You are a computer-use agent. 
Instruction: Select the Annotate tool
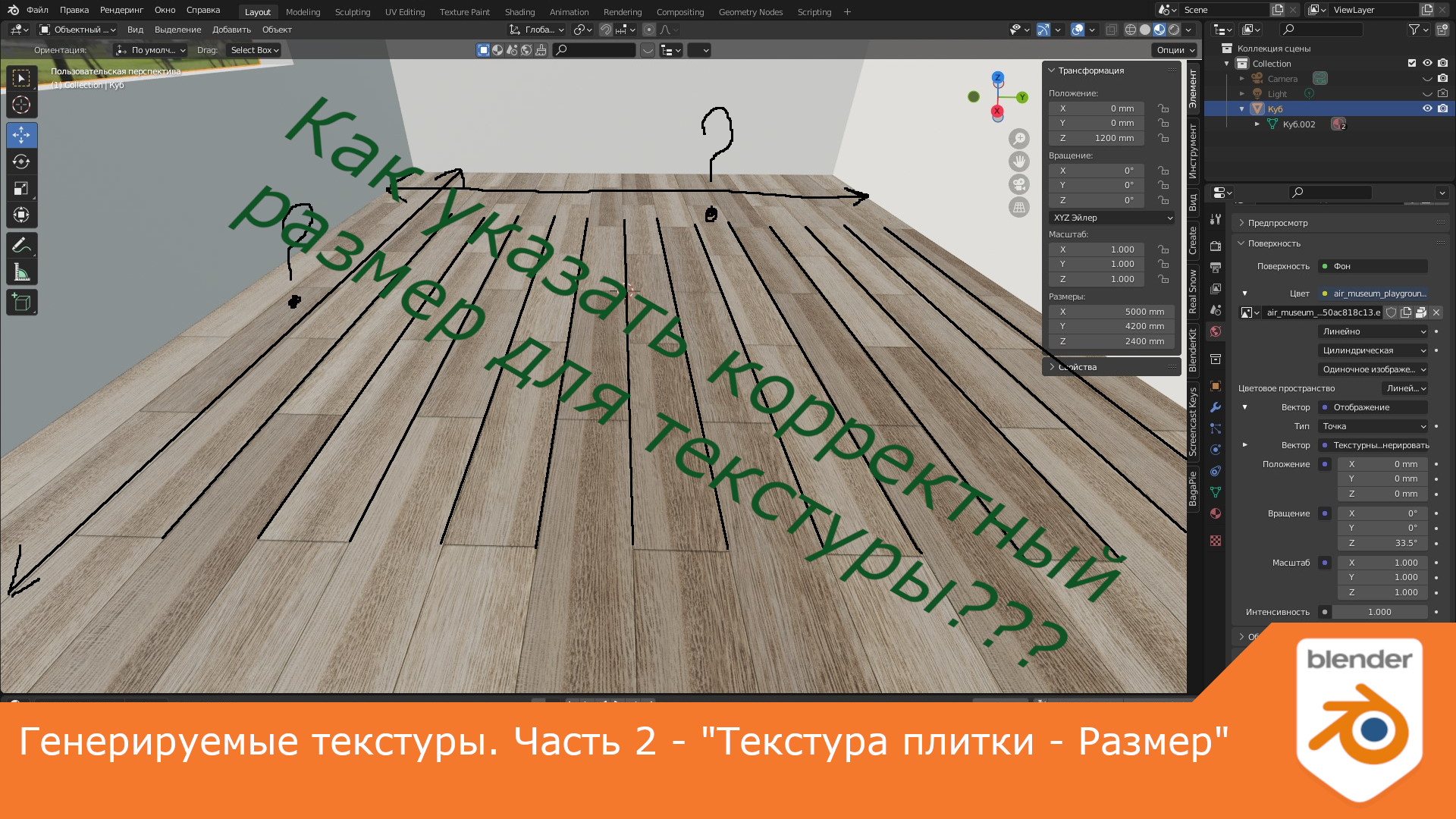(21, 243)
